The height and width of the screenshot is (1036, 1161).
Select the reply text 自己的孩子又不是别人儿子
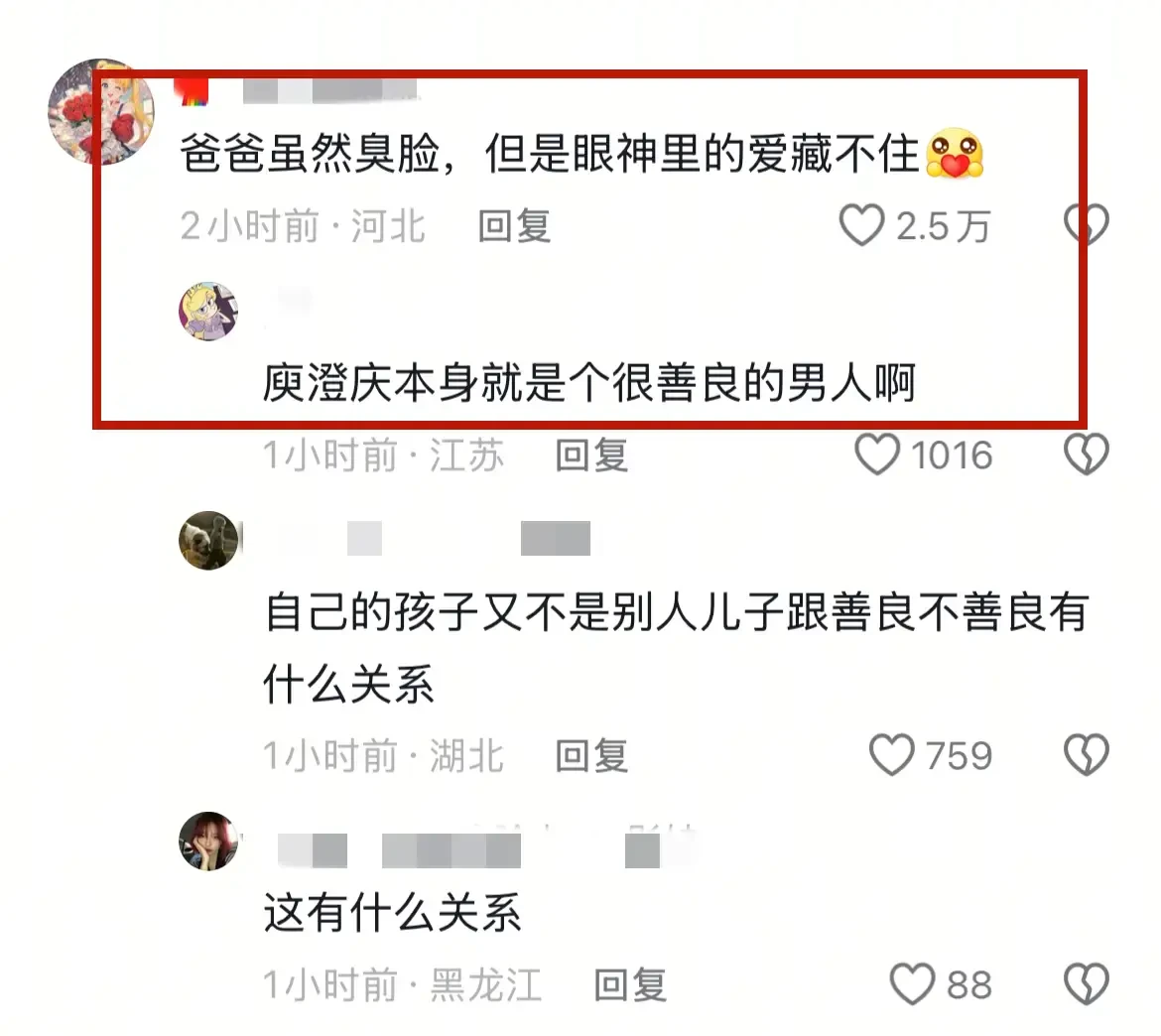coord(525,612)
